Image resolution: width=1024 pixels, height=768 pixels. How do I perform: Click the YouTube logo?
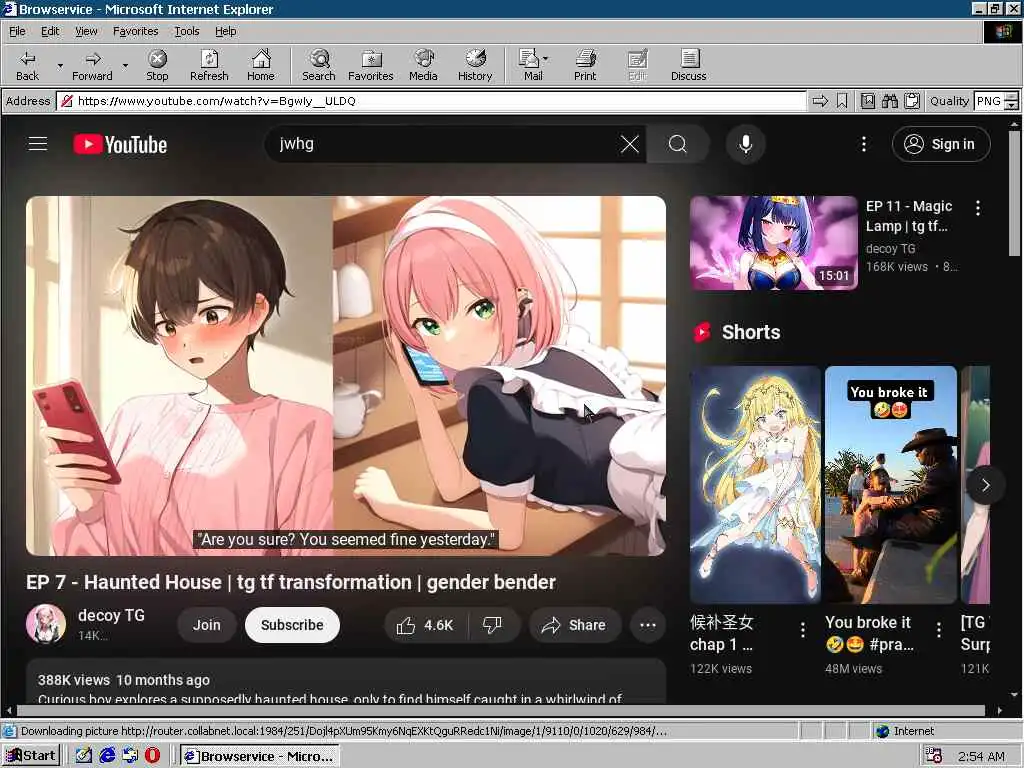click(x=120, y=144)
